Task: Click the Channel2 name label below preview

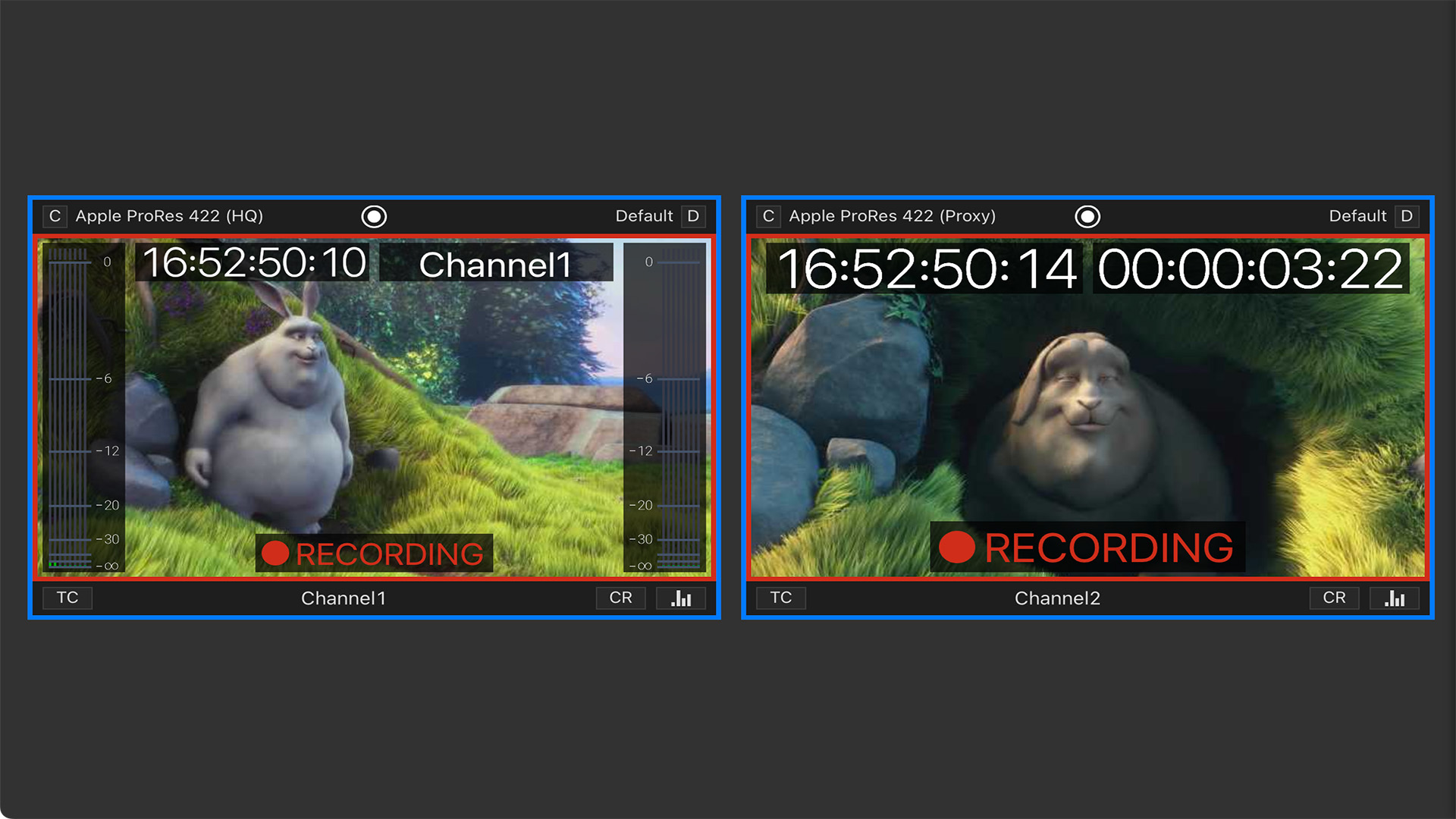Action: coord(1057,598)
